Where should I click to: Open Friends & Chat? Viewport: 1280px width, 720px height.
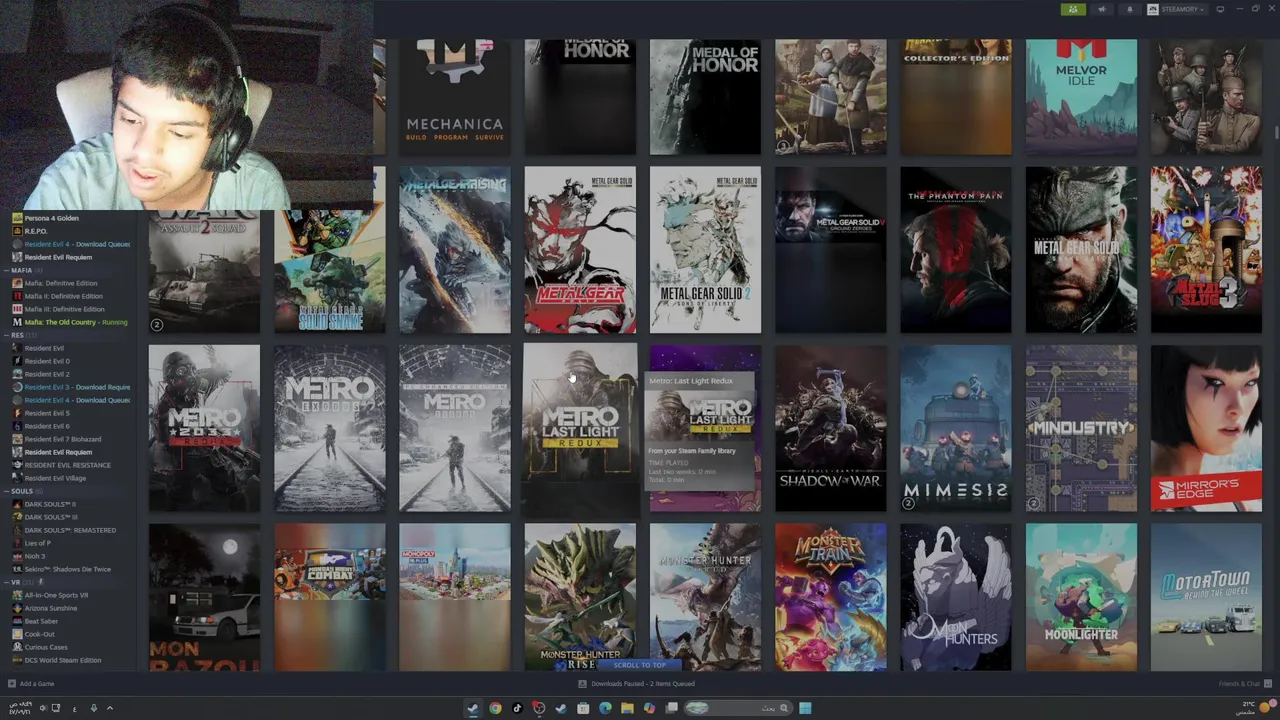(1243, 684)
